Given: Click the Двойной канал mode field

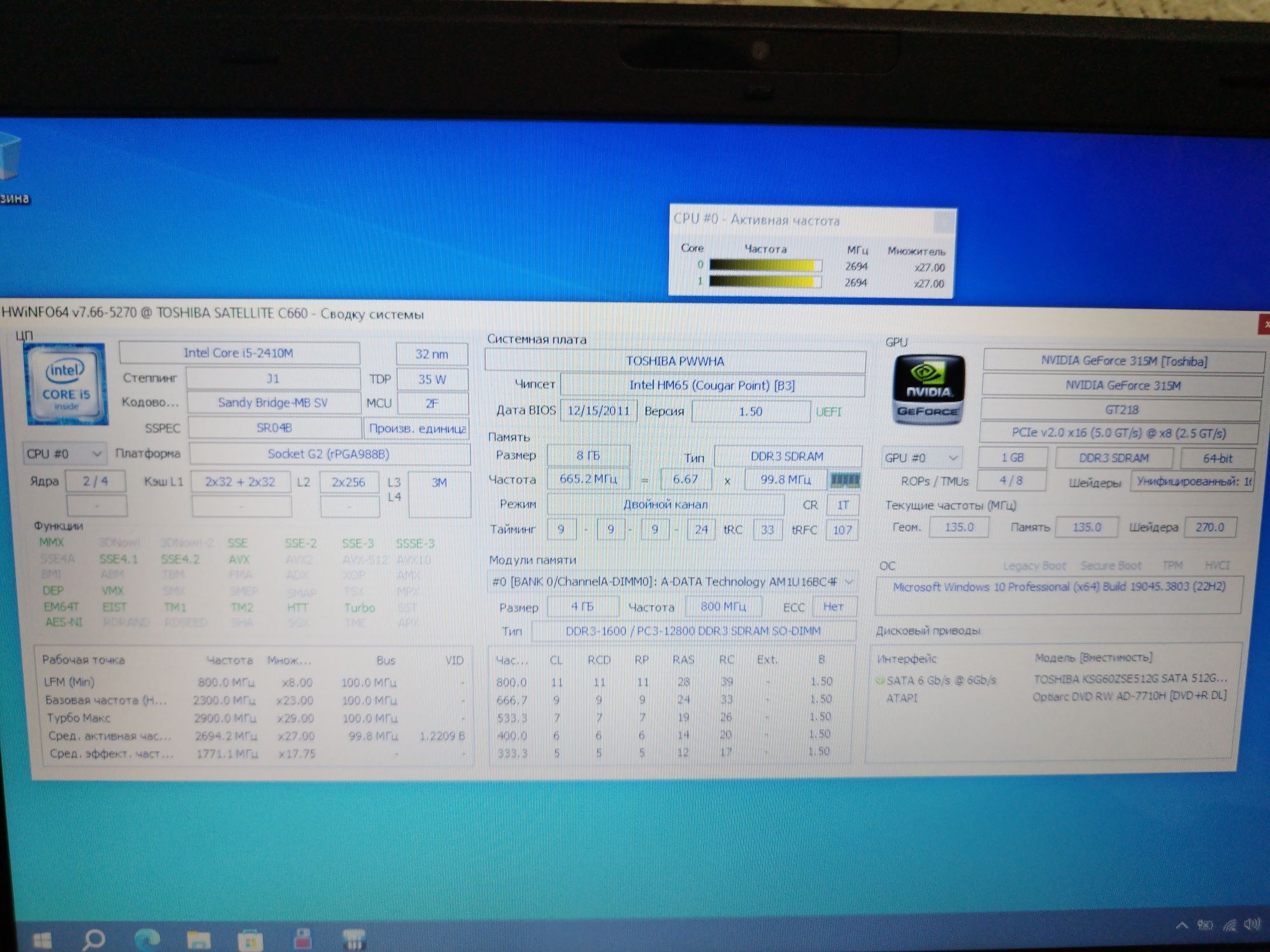Looking at the screenshot, I should tap(665, 505).
